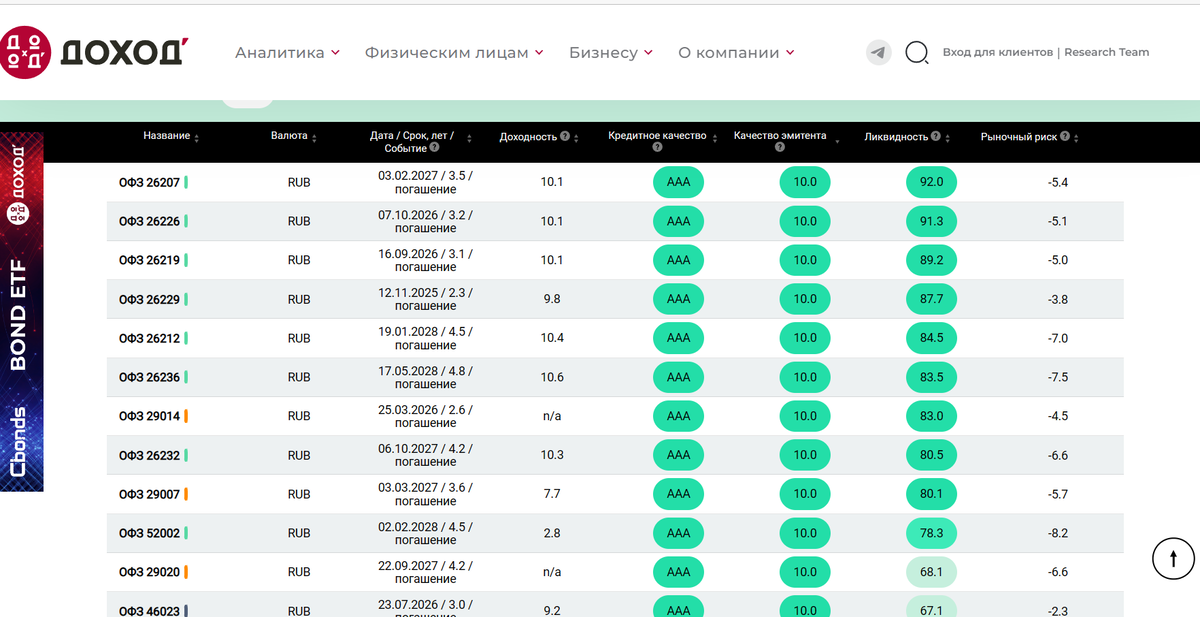Screen dimensions: 1200x617
Task: Click liquidity badge 92.0
Action: pyautogui.click(x=931, y=183)
